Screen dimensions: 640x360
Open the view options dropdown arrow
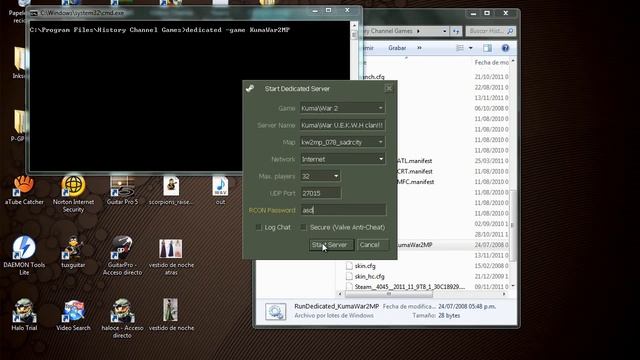pyautogui.click(x=471, y=48)
